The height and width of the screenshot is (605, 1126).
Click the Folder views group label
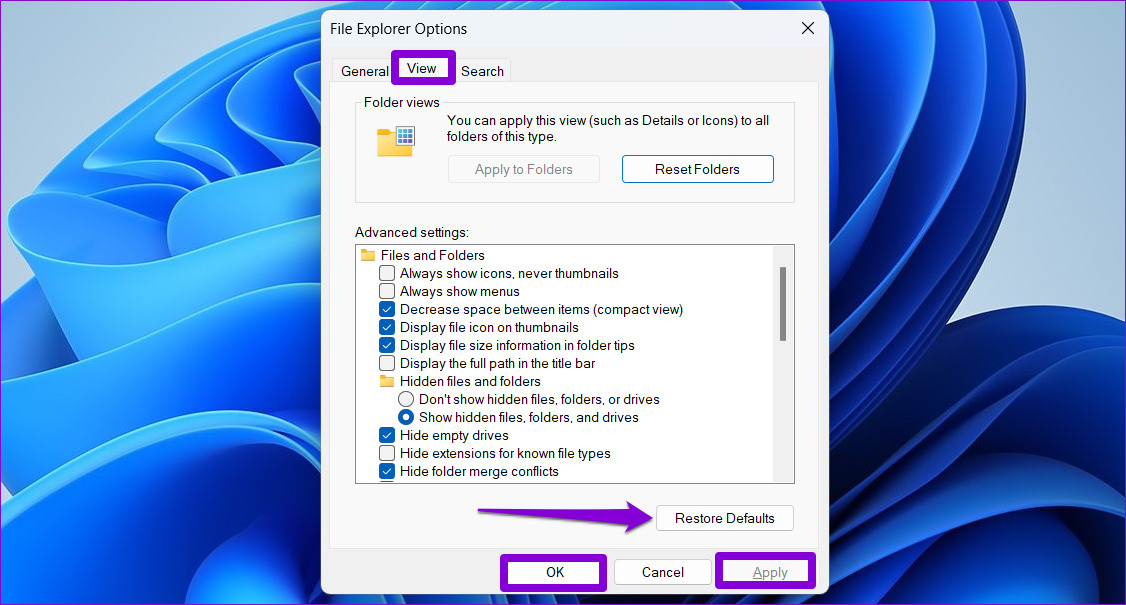click(x=401, y=102)
